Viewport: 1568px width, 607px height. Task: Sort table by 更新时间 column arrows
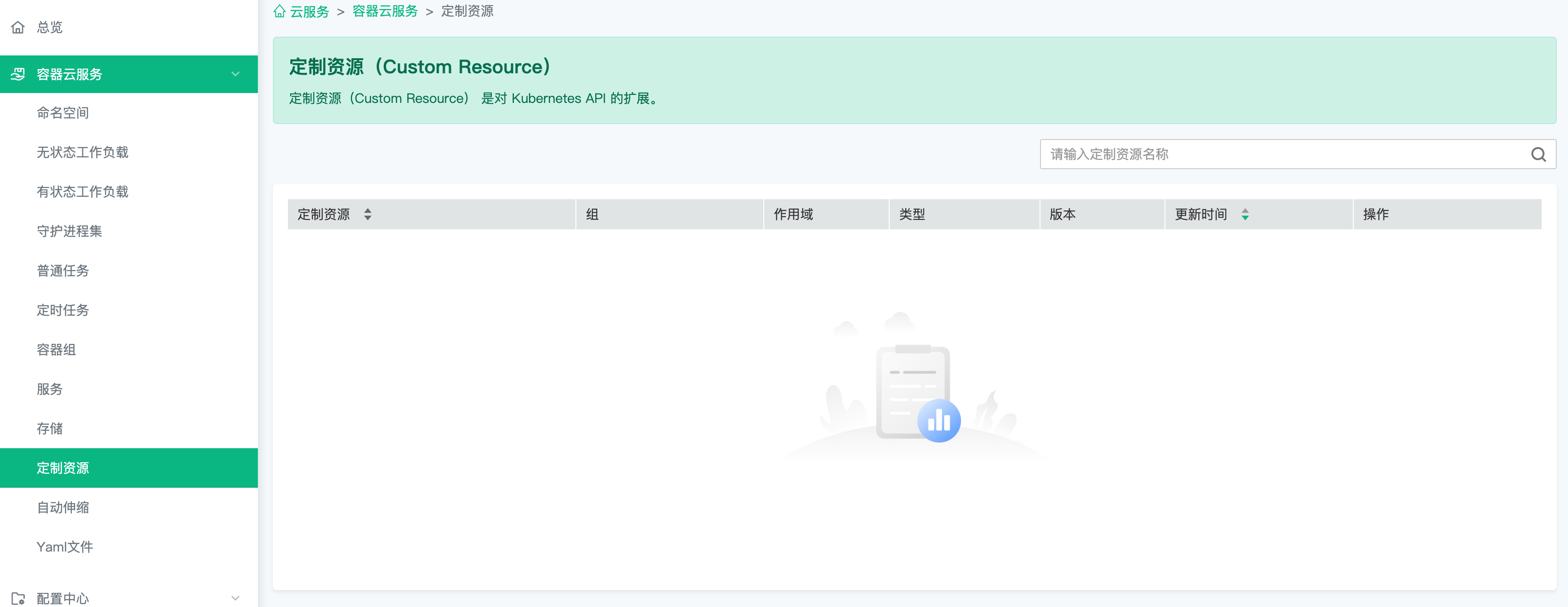(x=1245, y=214)
